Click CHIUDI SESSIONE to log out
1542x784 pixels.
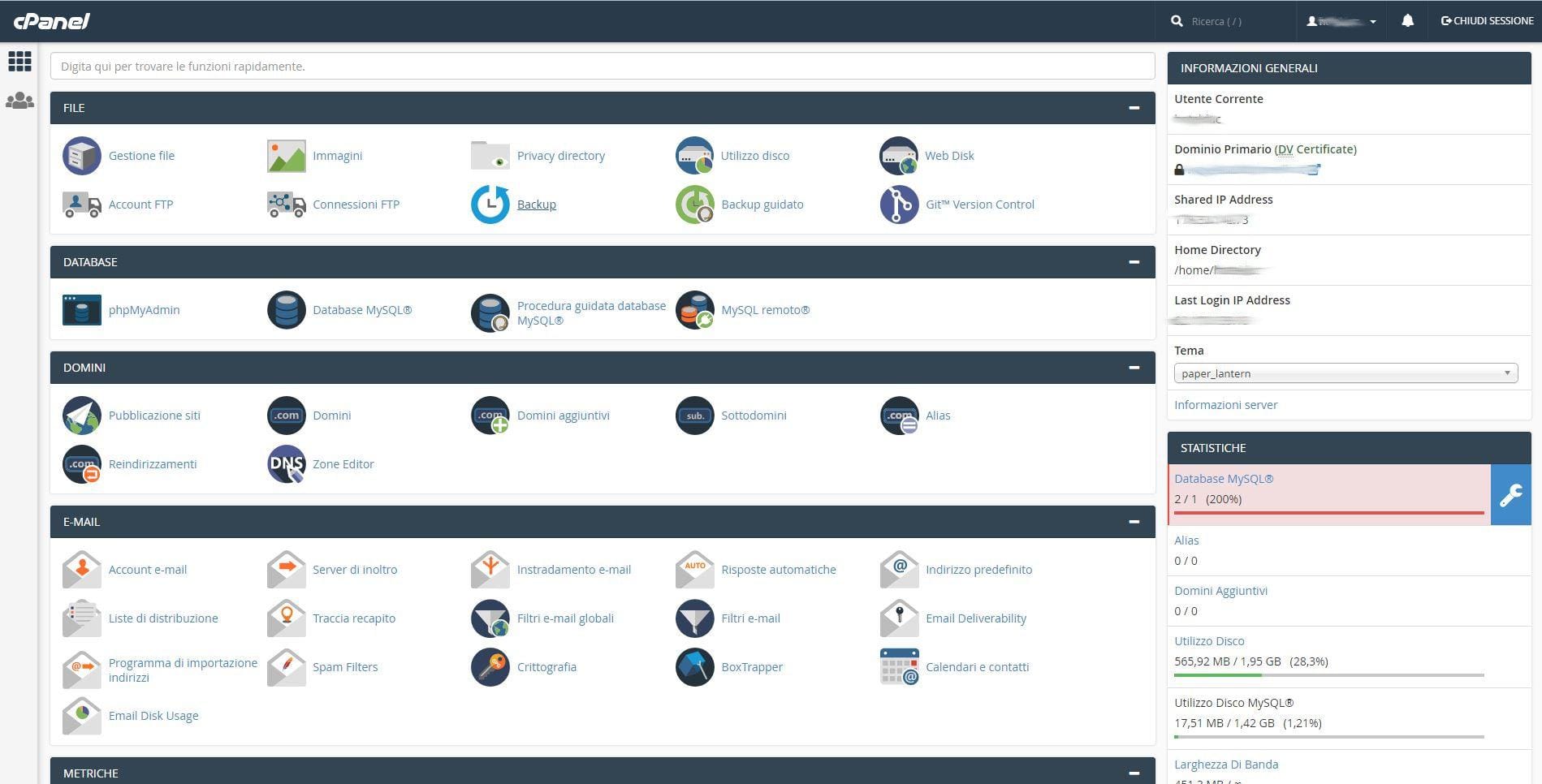tap(1487, 21)
